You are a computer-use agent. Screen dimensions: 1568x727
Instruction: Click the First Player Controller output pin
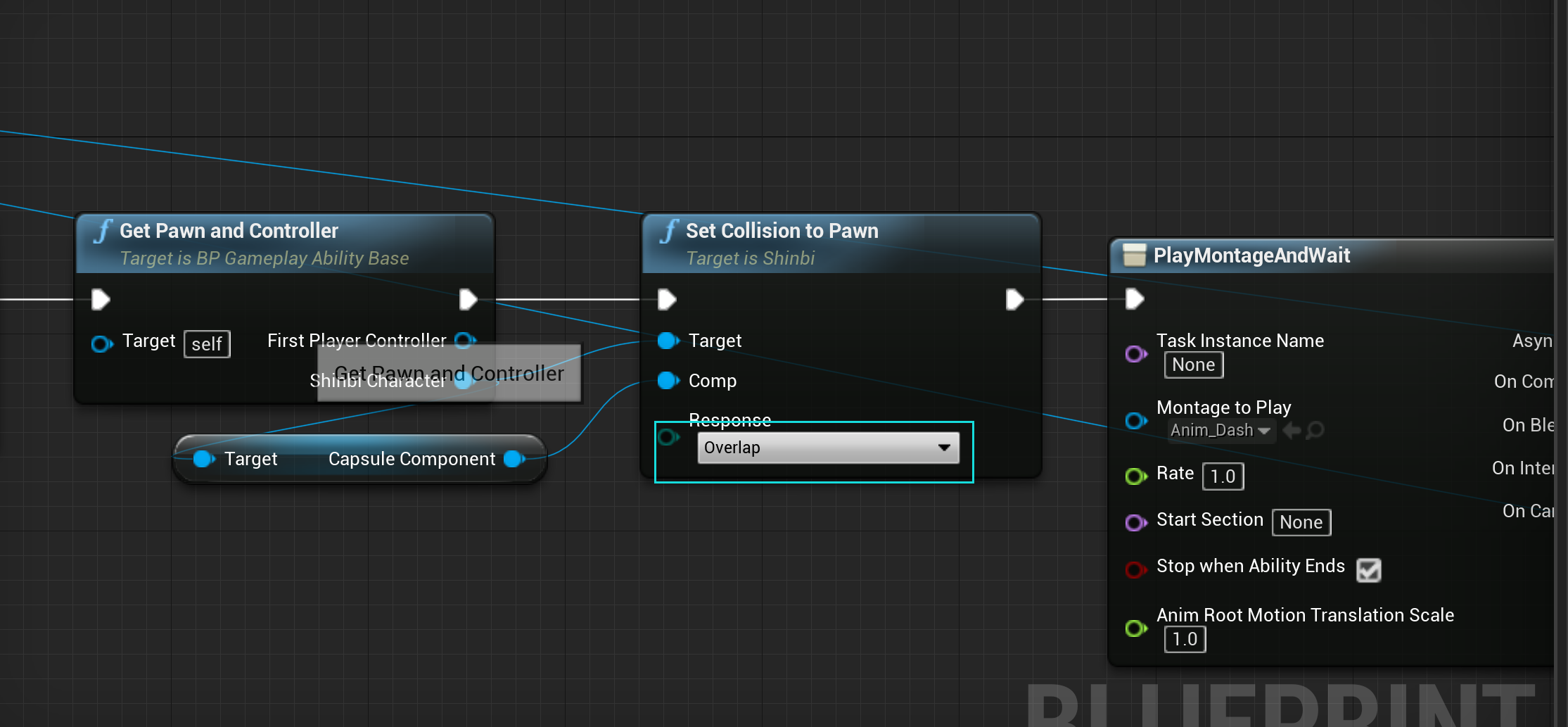coord(464,341)
